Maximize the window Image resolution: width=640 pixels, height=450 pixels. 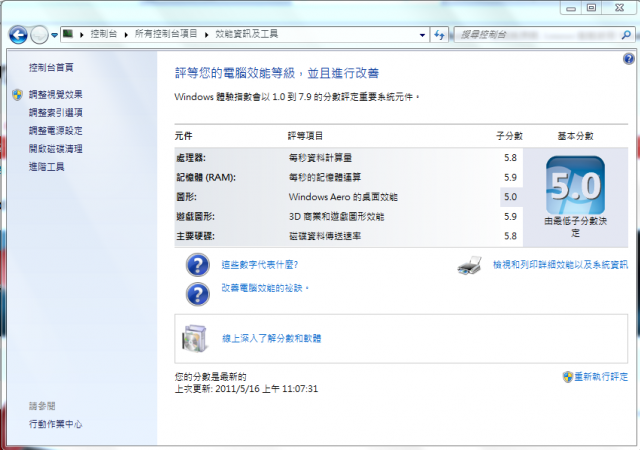pyautogui.click(x=591, y=7)
